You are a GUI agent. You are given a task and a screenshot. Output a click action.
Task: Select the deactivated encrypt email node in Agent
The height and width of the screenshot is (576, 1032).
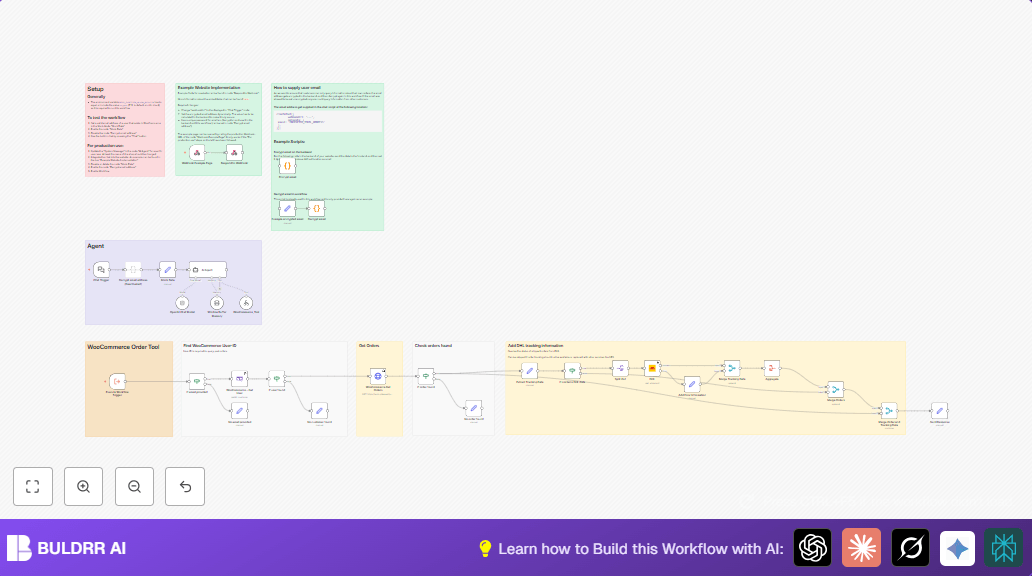coord(133,269)
